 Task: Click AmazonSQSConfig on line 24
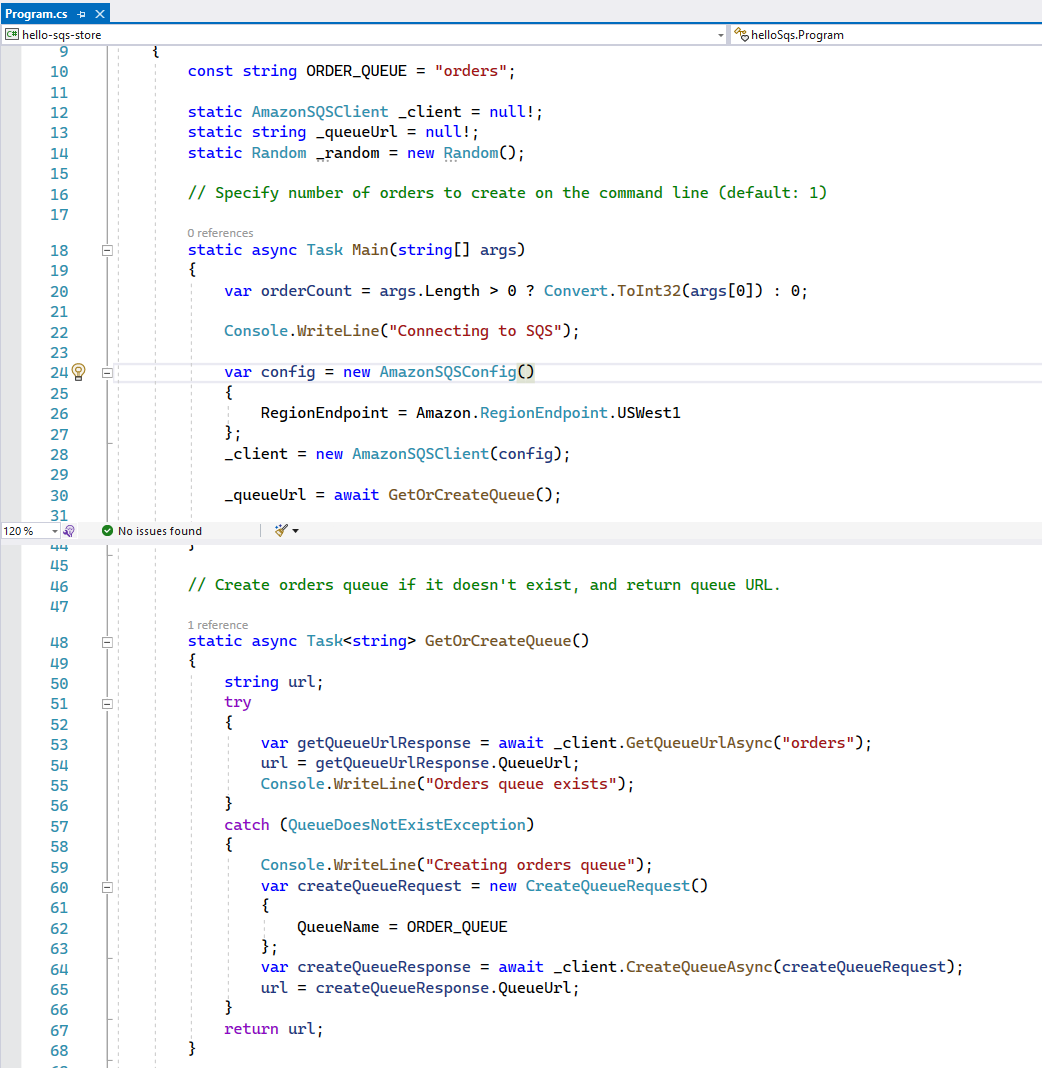point(447,372)
